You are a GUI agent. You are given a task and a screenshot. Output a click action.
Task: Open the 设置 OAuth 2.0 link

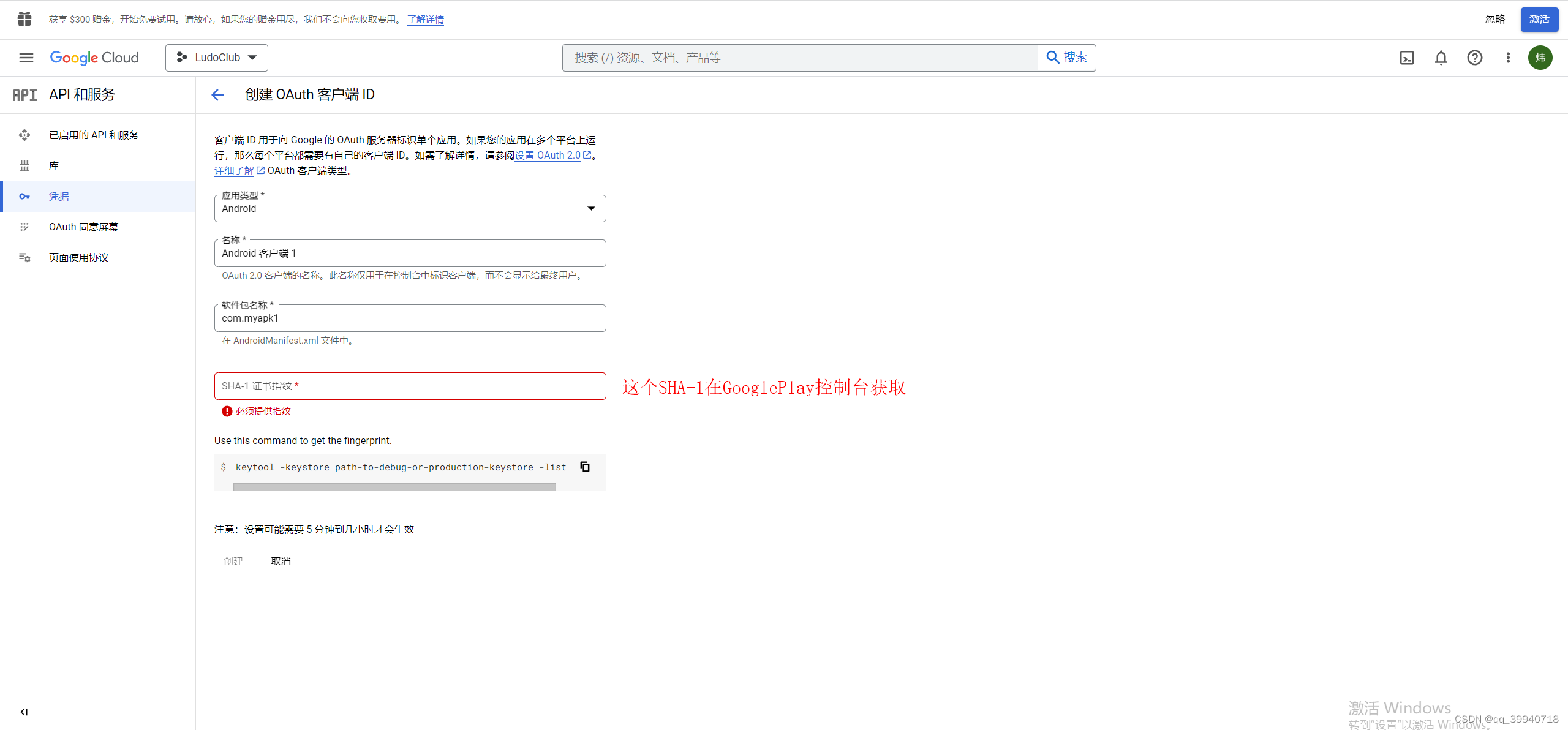tap(548, 156)
